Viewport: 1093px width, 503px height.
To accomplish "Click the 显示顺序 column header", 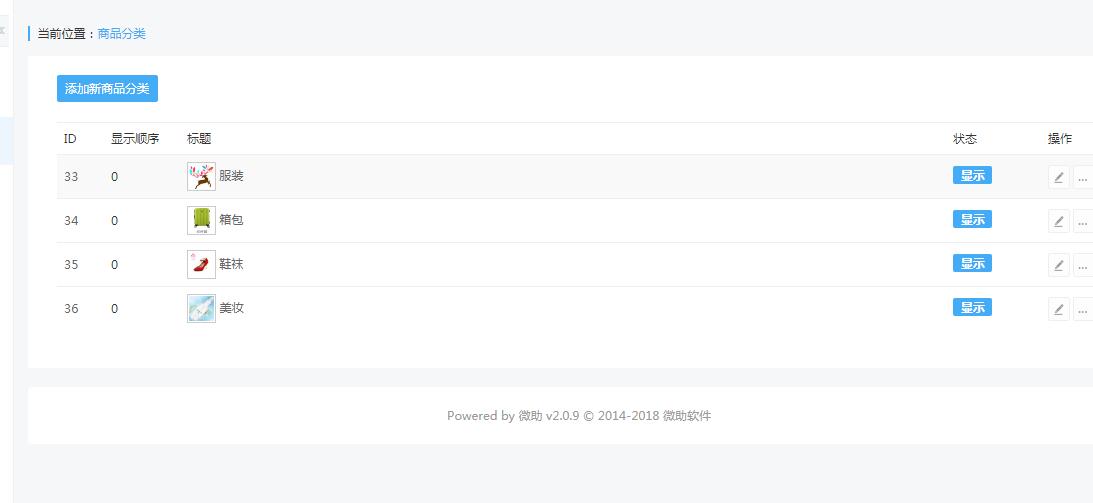I will coord(135,139).
